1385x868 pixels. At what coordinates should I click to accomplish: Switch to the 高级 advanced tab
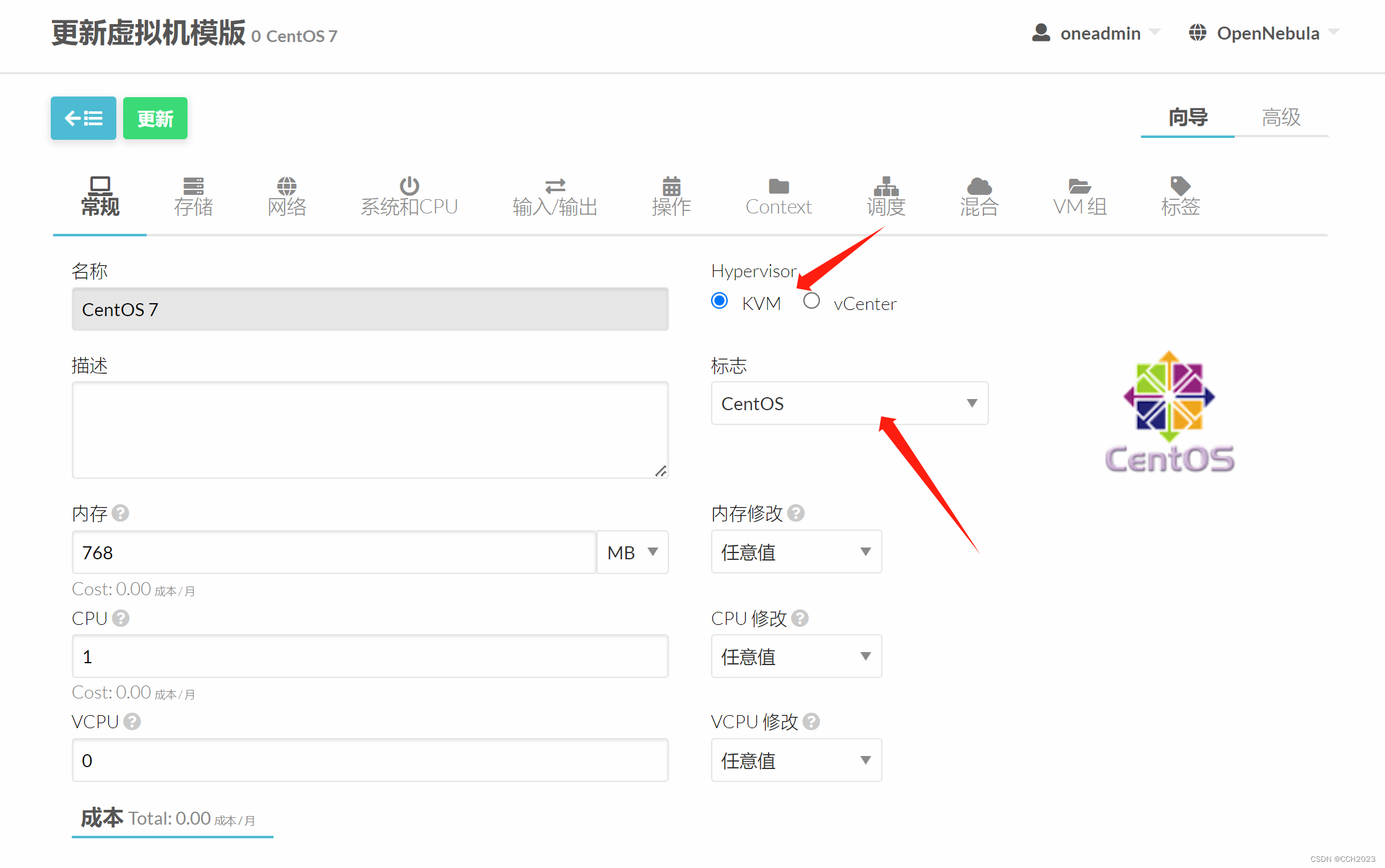pos(1281,117)
